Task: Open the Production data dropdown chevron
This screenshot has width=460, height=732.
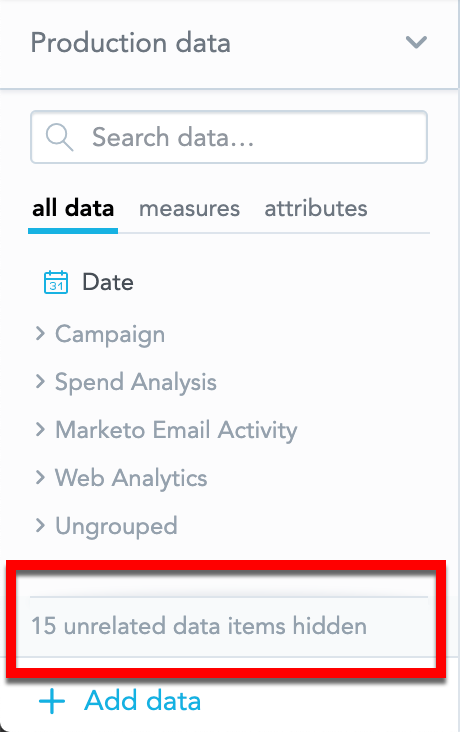Action: (416, 42)
